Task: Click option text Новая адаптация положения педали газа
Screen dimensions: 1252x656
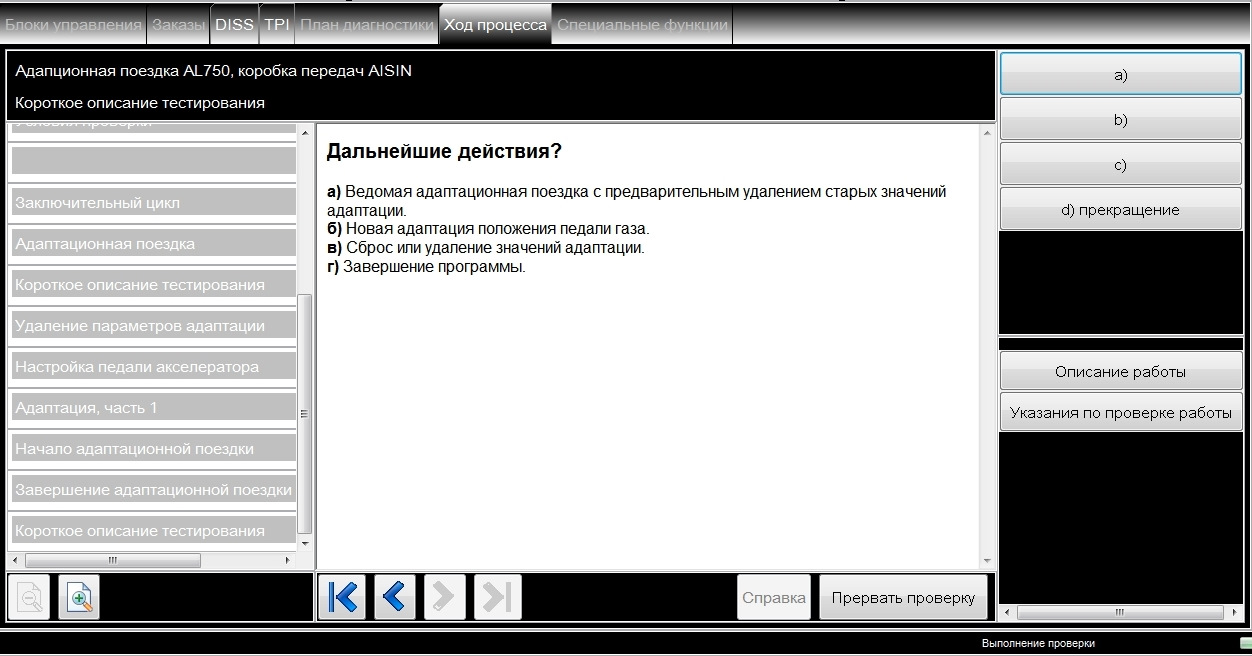Action: (498, 229)
